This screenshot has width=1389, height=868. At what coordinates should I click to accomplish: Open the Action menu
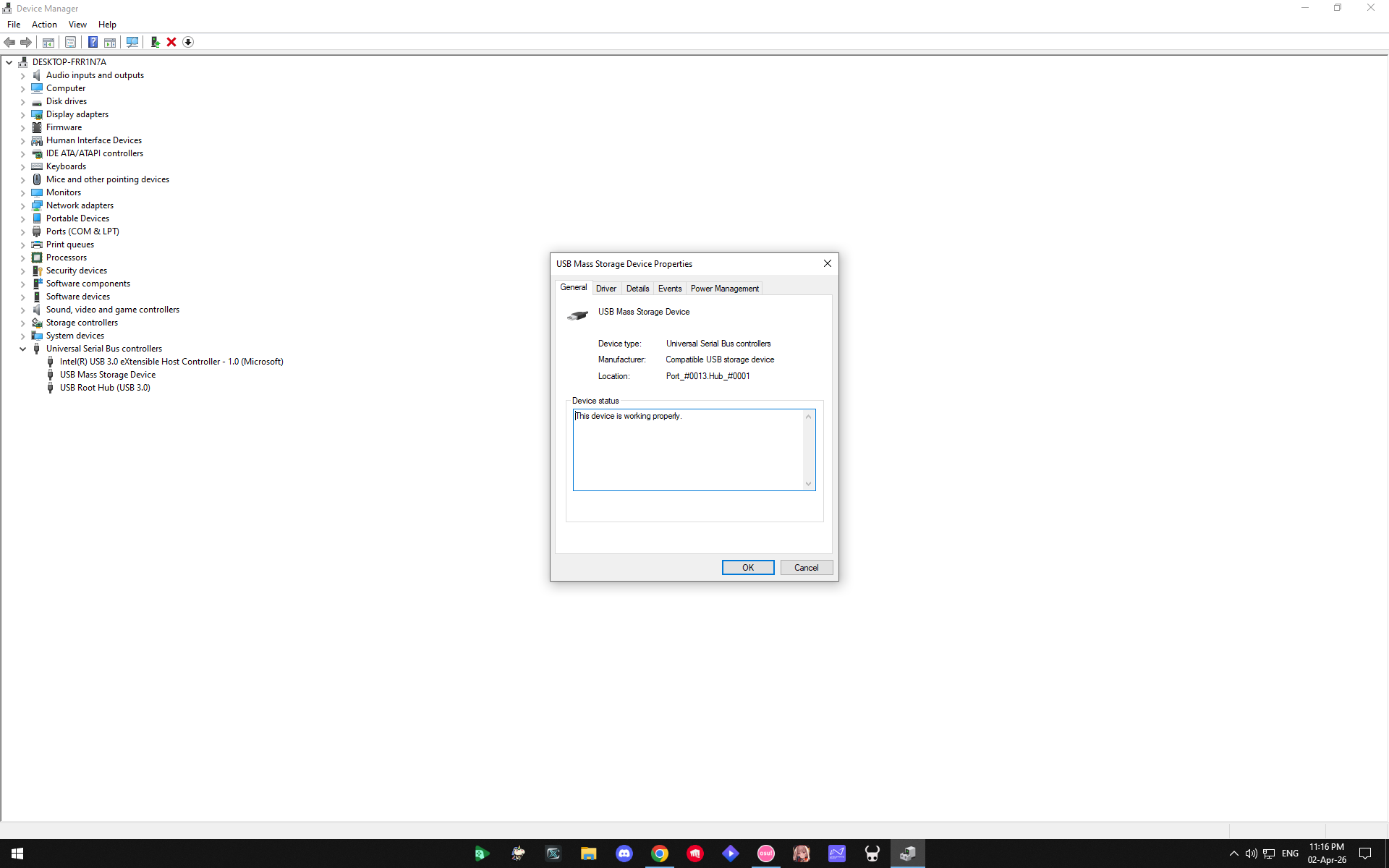[44, 24]
